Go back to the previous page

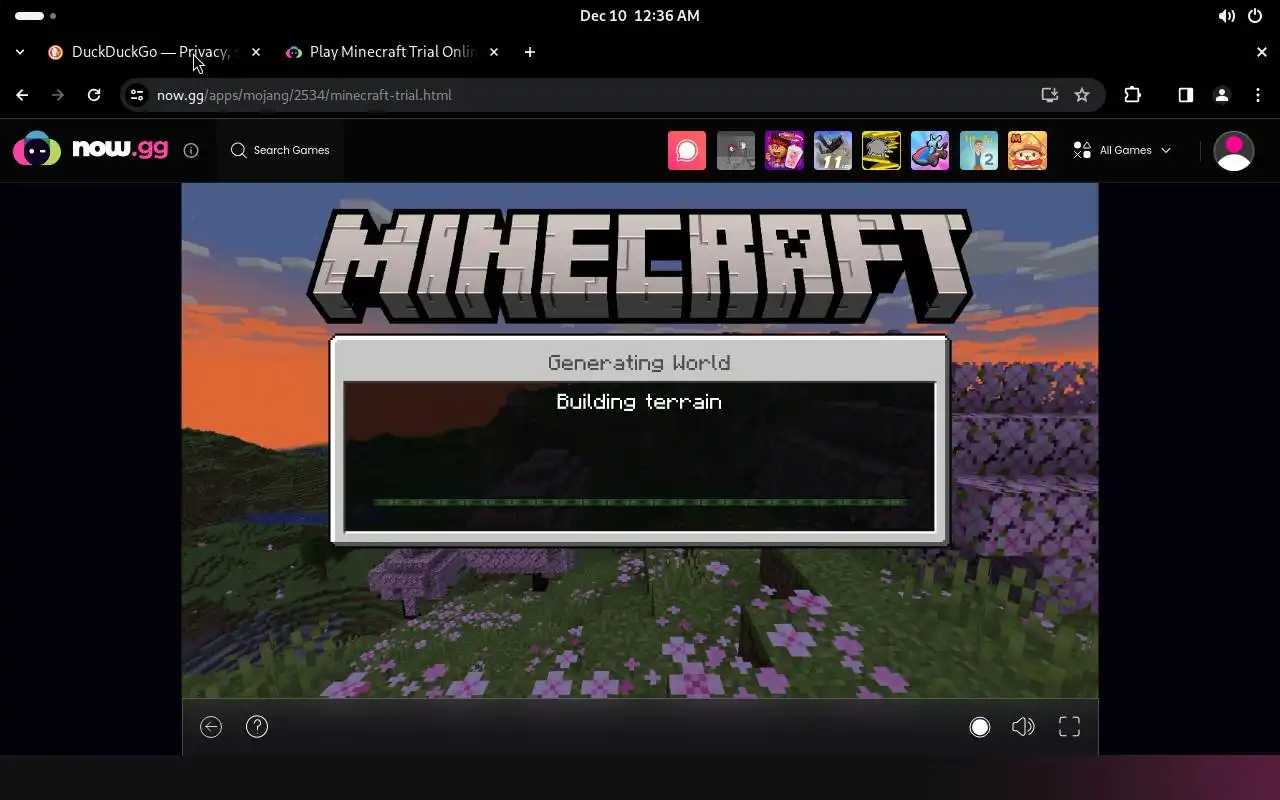tap(22, 95)
